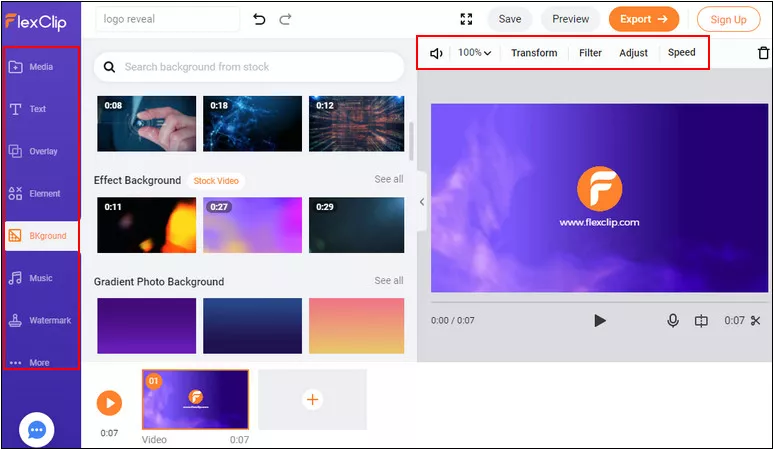Open the chat support bubble

[x=37, y=430]
